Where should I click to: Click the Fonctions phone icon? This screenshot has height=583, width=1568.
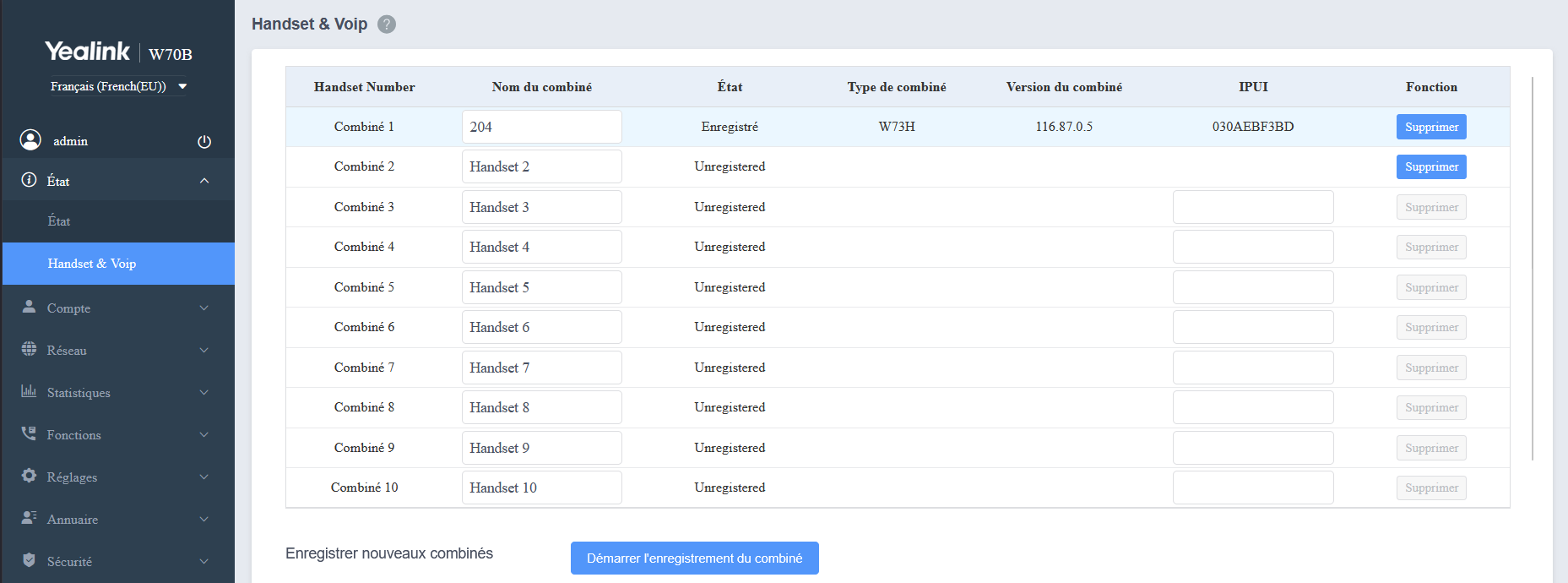29,433
